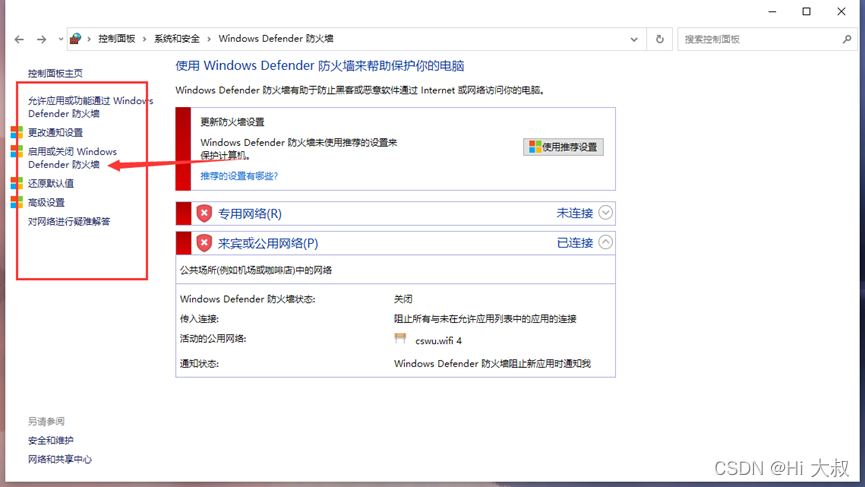The image size is (865, 487).
Task: Open the 控制面板 breadcrumb
Action: coord(117,39)
